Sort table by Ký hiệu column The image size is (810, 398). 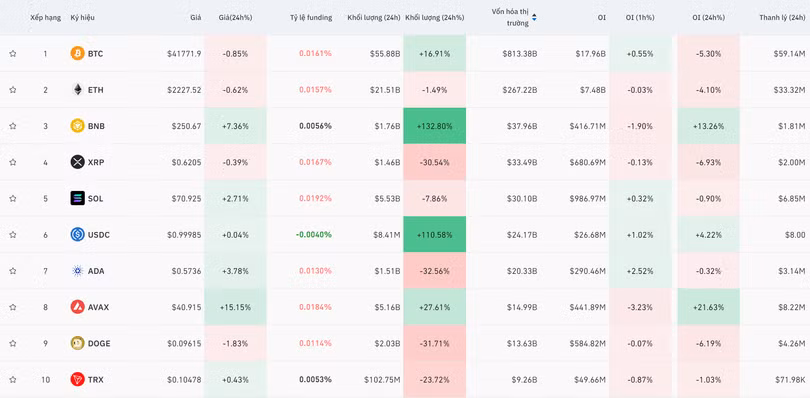tap(83, 18)
